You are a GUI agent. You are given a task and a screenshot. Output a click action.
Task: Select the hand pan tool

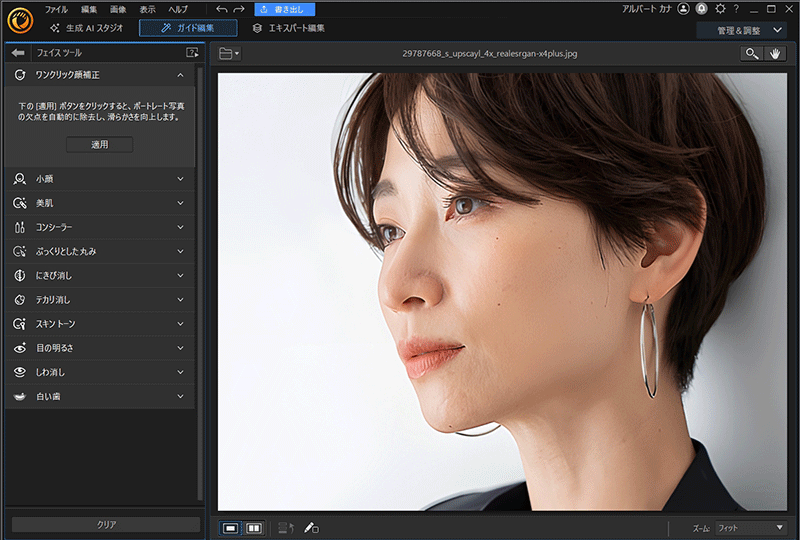point(775,53)
